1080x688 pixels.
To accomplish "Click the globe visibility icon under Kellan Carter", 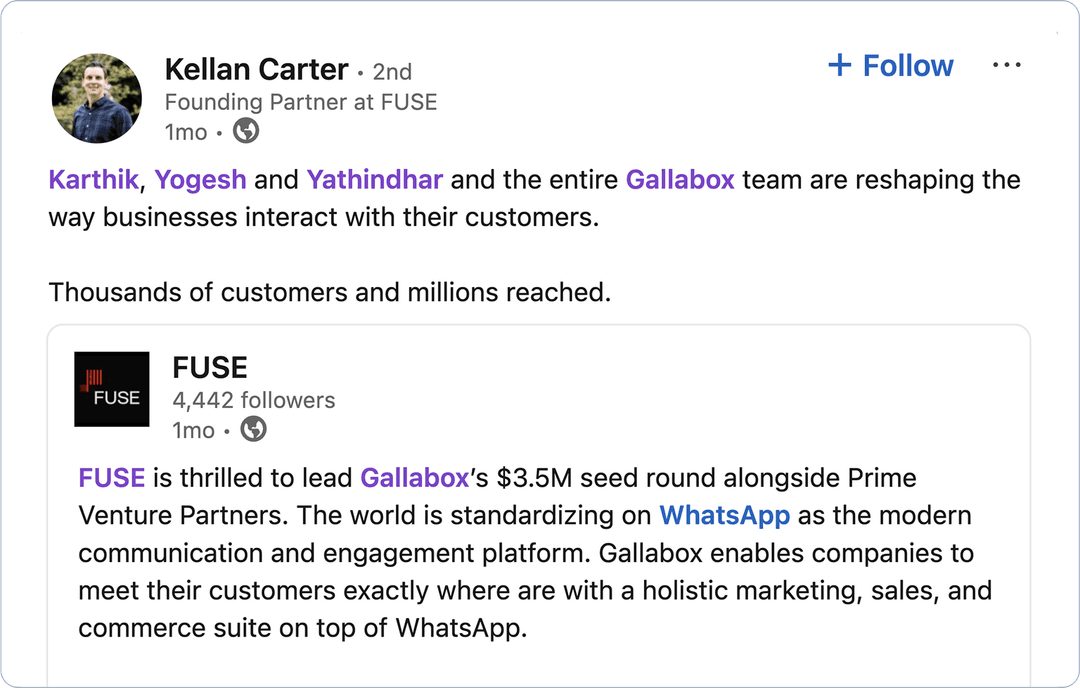I will pos(245,131).
